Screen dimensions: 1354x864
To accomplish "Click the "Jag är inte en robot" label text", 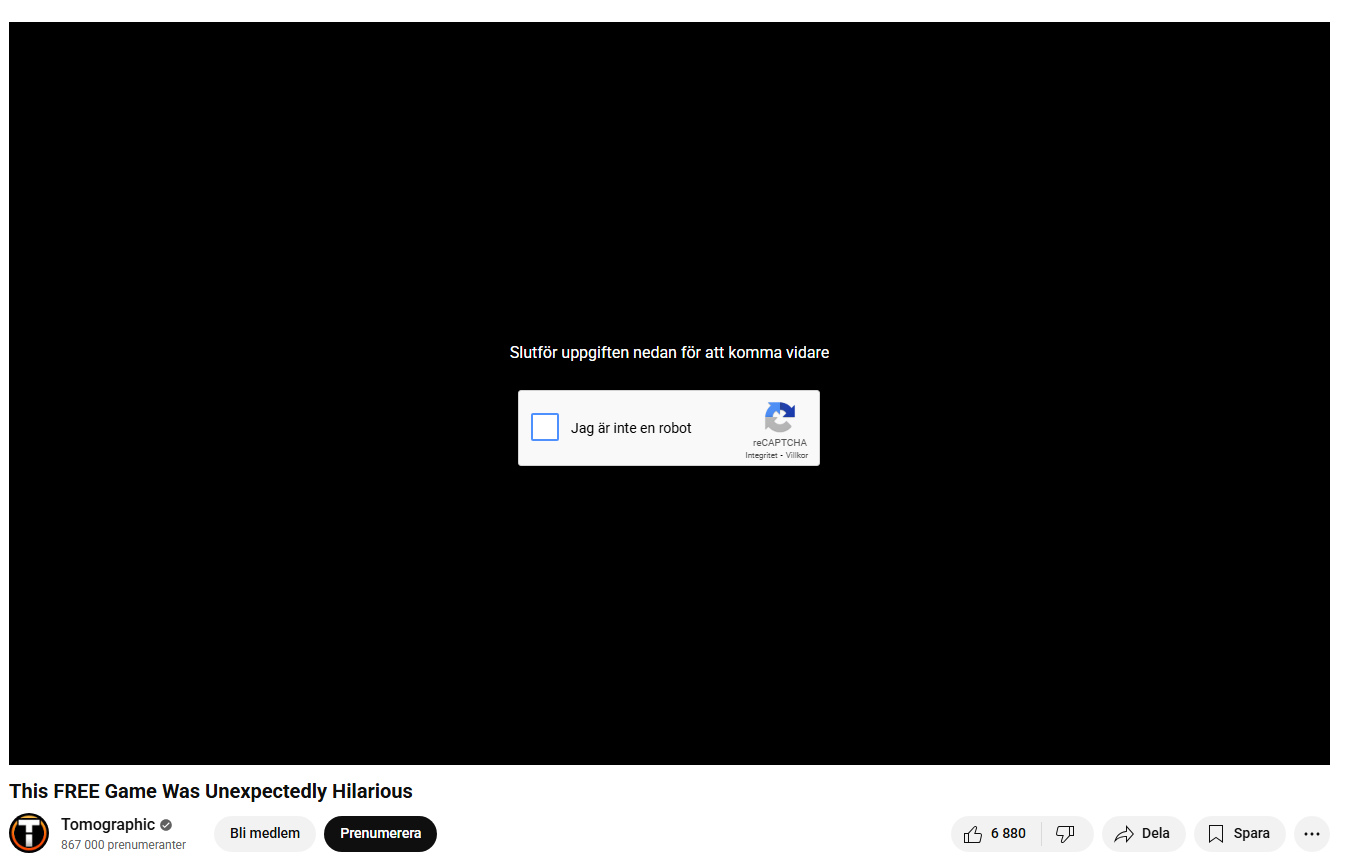I will click(x=631, y=428).
